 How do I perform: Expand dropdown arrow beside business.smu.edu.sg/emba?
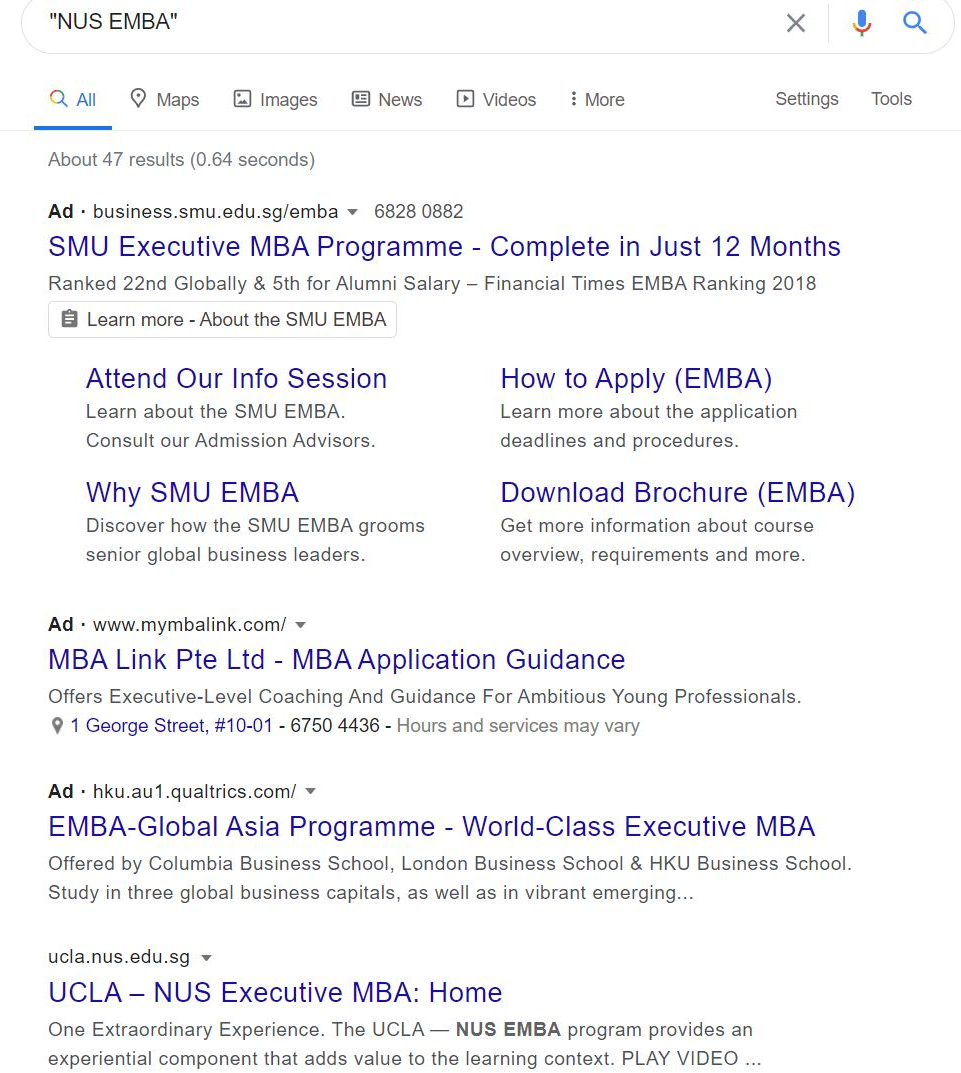(353, 212)
